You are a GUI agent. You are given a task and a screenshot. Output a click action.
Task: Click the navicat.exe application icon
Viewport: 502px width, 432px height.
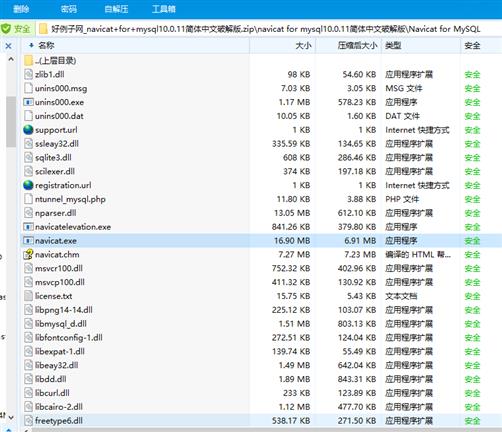(28, 240)
